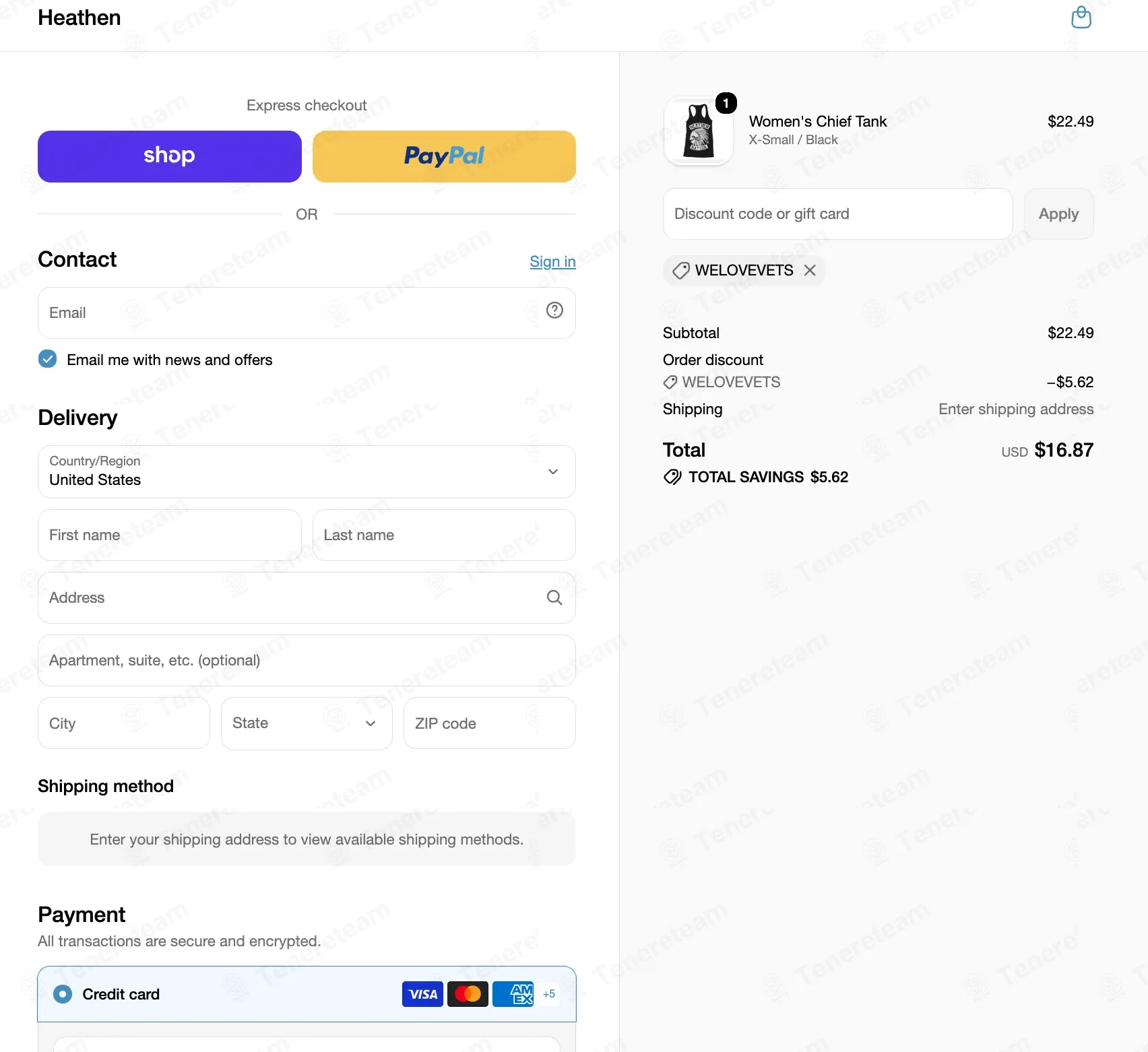The height and width of the screenshot is (1052, 1148).
Task: Focus the Last name field
Action: (444, 535)
